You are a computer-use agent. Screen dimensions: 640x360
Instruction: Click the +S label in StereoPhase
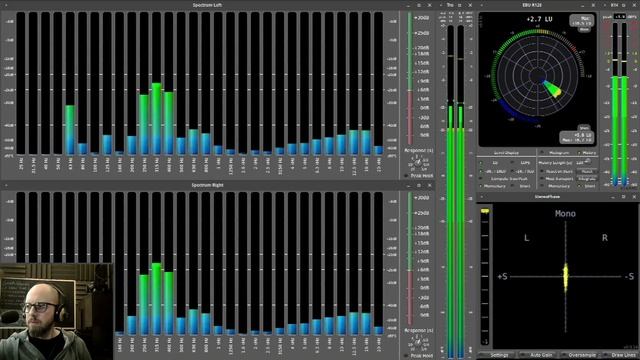click(502, 277)
